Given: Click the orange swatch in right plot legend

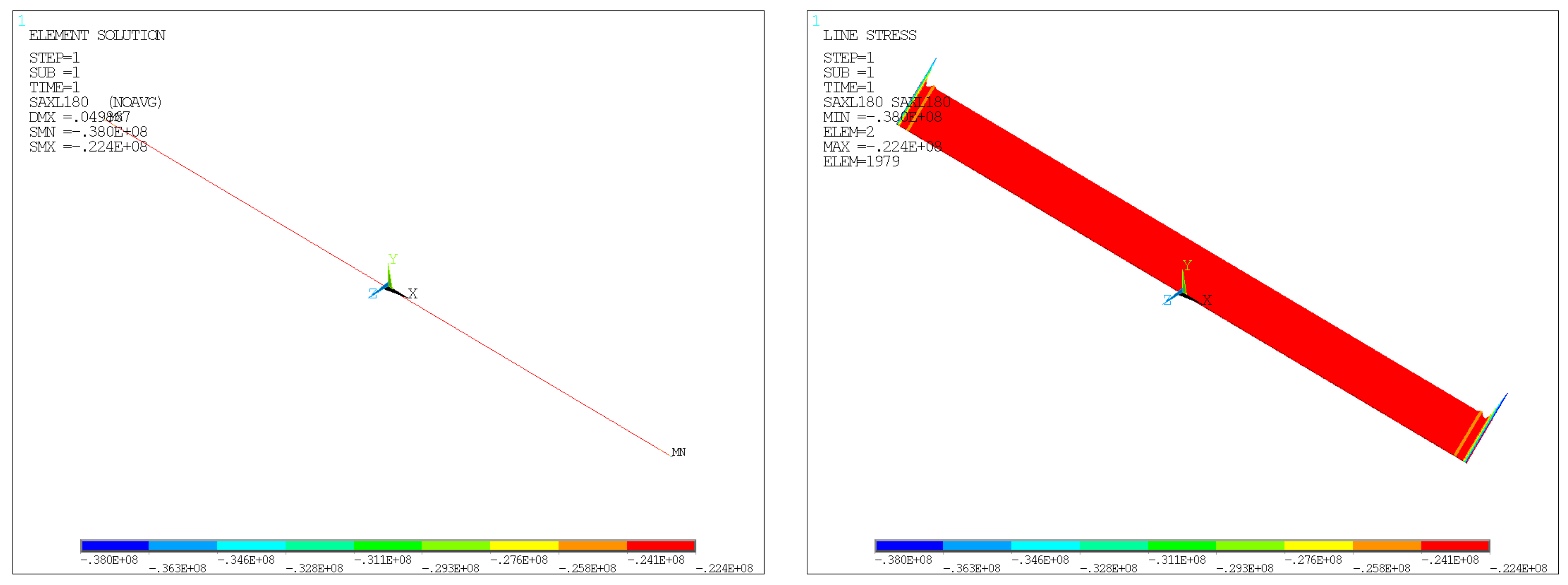Looking at the screenshot, I should click(x=1387, y=545).
